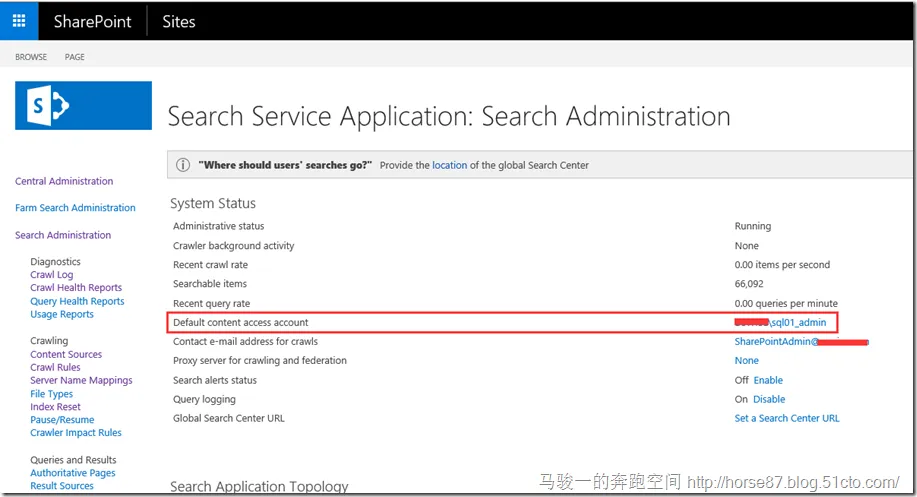This screenshot has width=917, height=497.
Task: Enable search alerts status
Action: coord(768,380)
